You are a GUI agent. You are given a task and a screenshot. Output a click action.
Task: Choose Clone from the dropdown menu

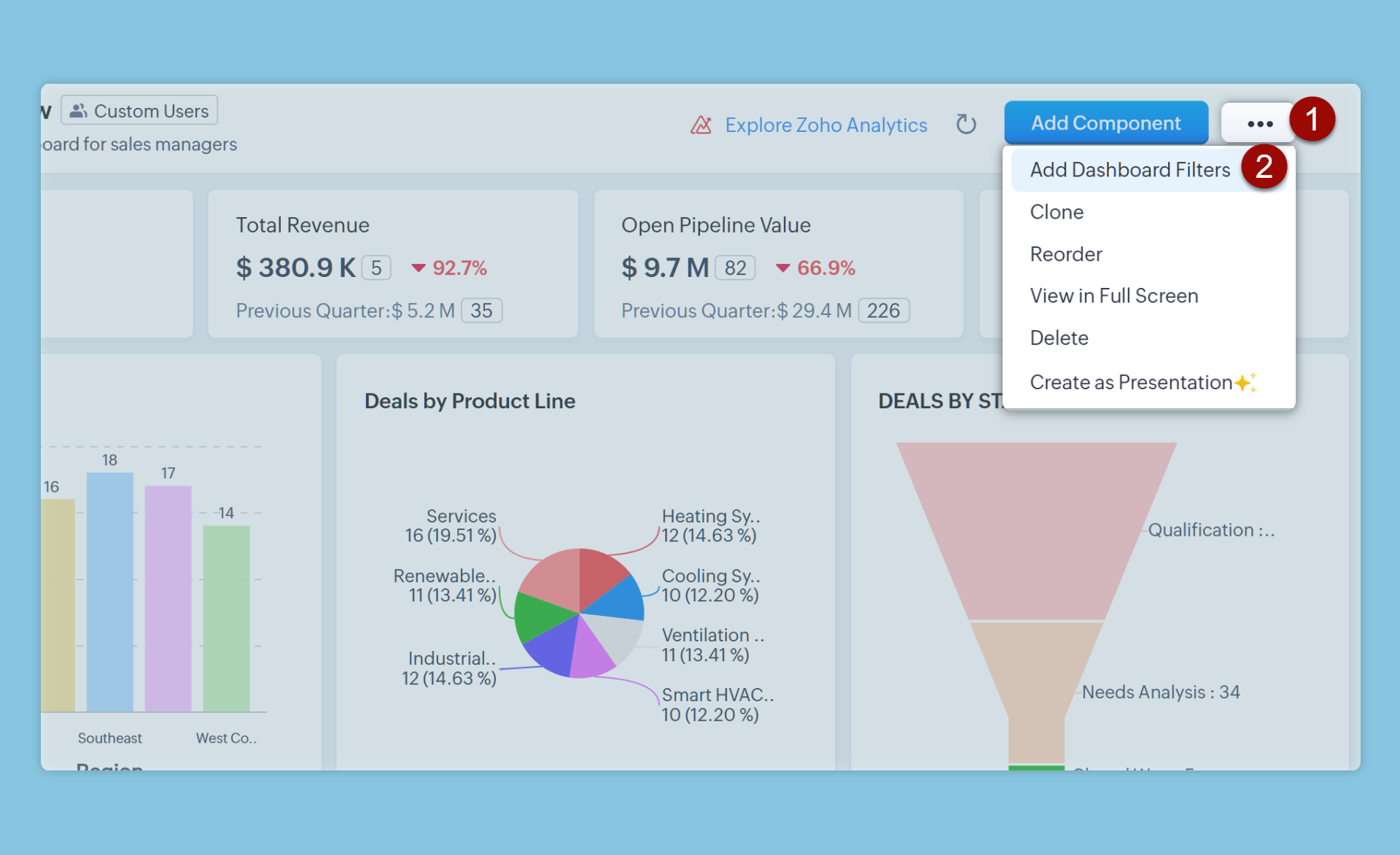point(1057,212)
